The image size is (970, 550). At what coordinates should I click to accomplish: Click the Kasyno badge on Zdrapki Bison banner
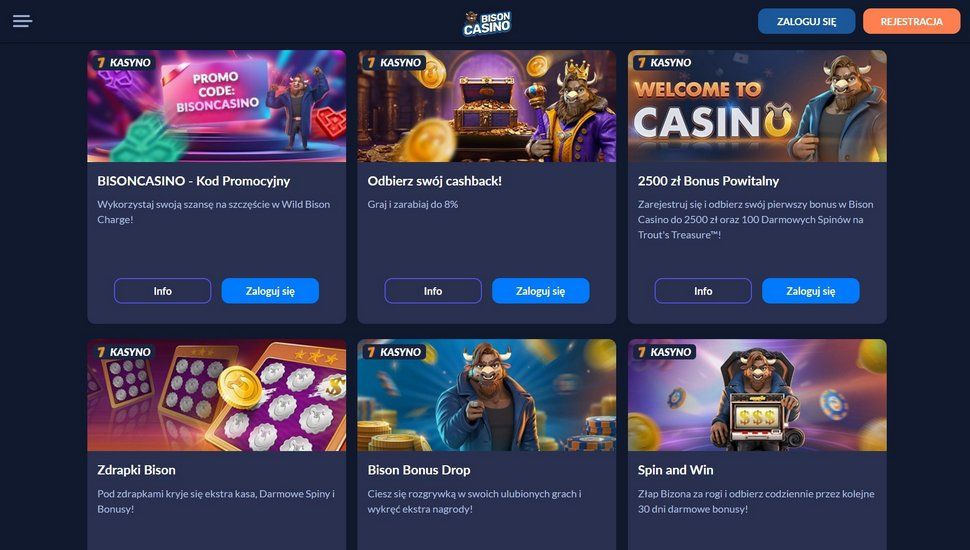coord(124,352)
